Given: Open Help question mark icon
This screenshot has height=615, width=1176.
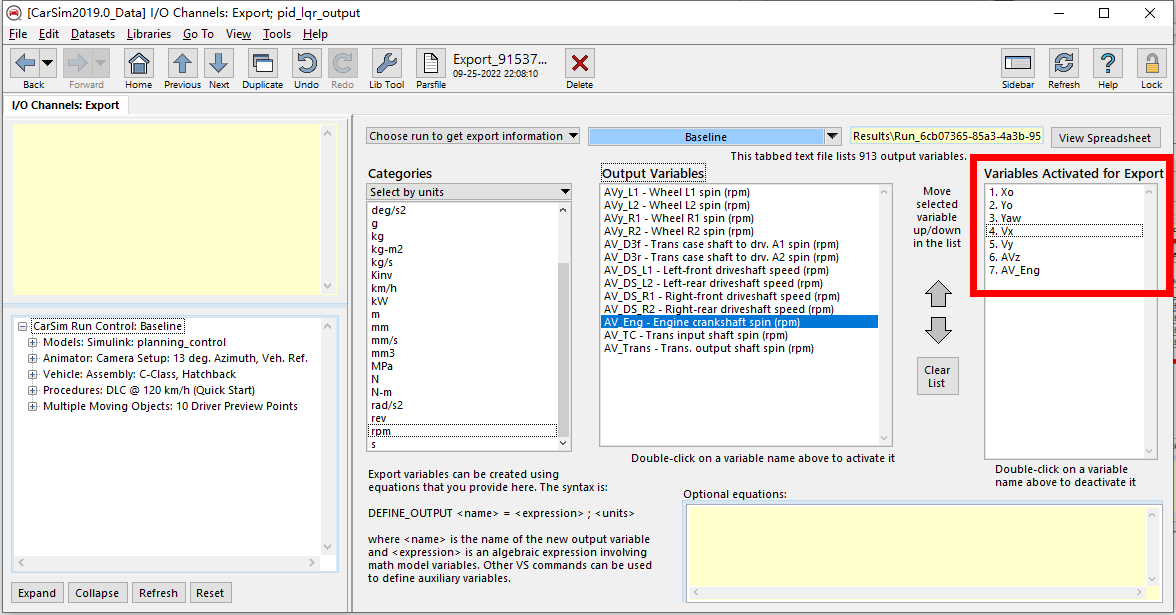Looking at the screenshot, I should [x=1108, y=63].
